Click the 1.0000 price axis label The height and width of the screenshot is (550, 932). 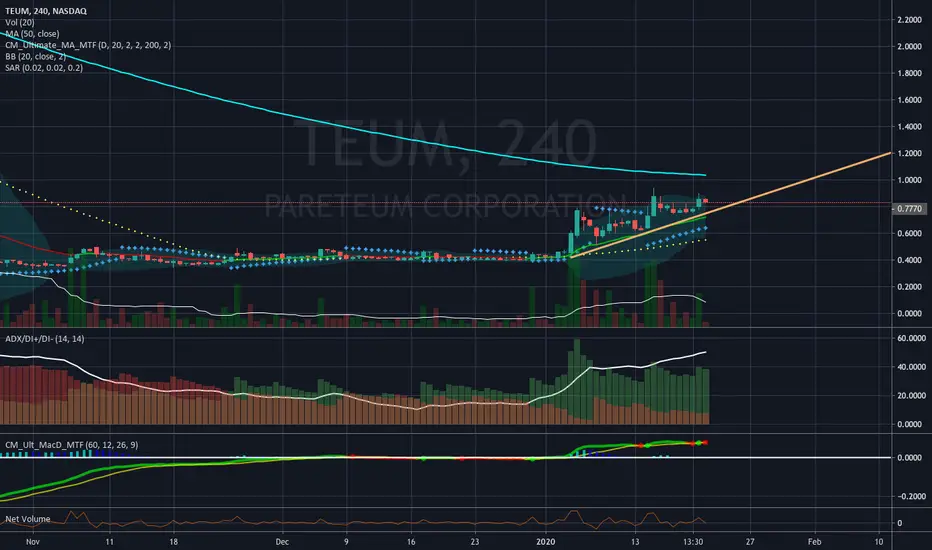tap(909, 180)
